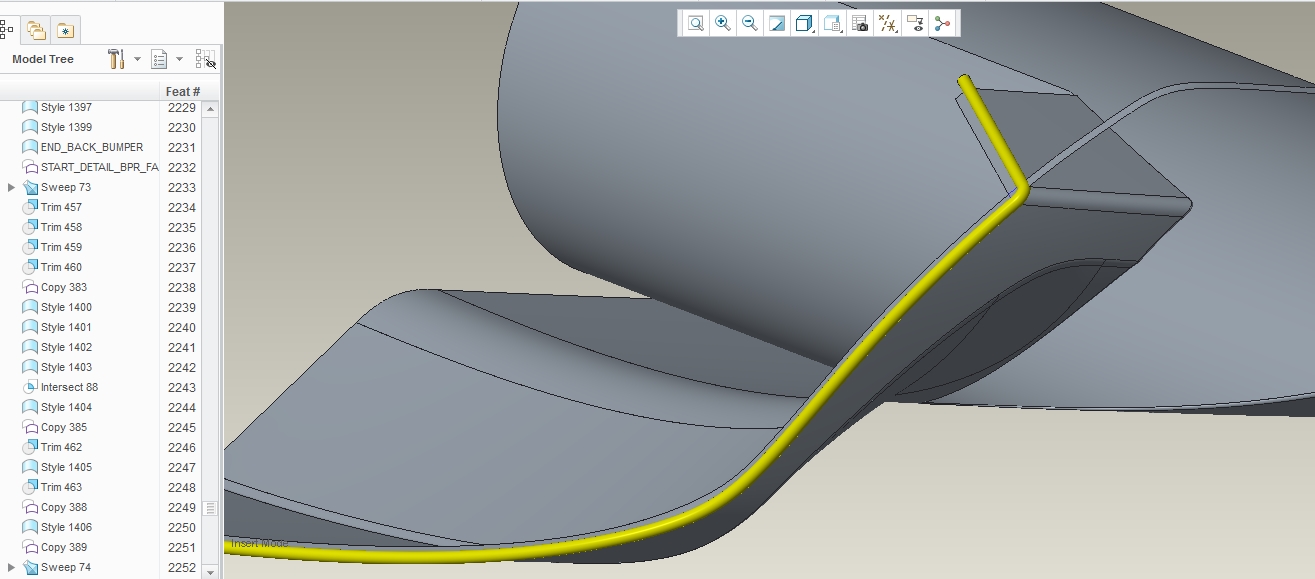Viewport: 1315px width, 579px height.
Task: Select the Style 1399 feature
Action: [66, 127]
